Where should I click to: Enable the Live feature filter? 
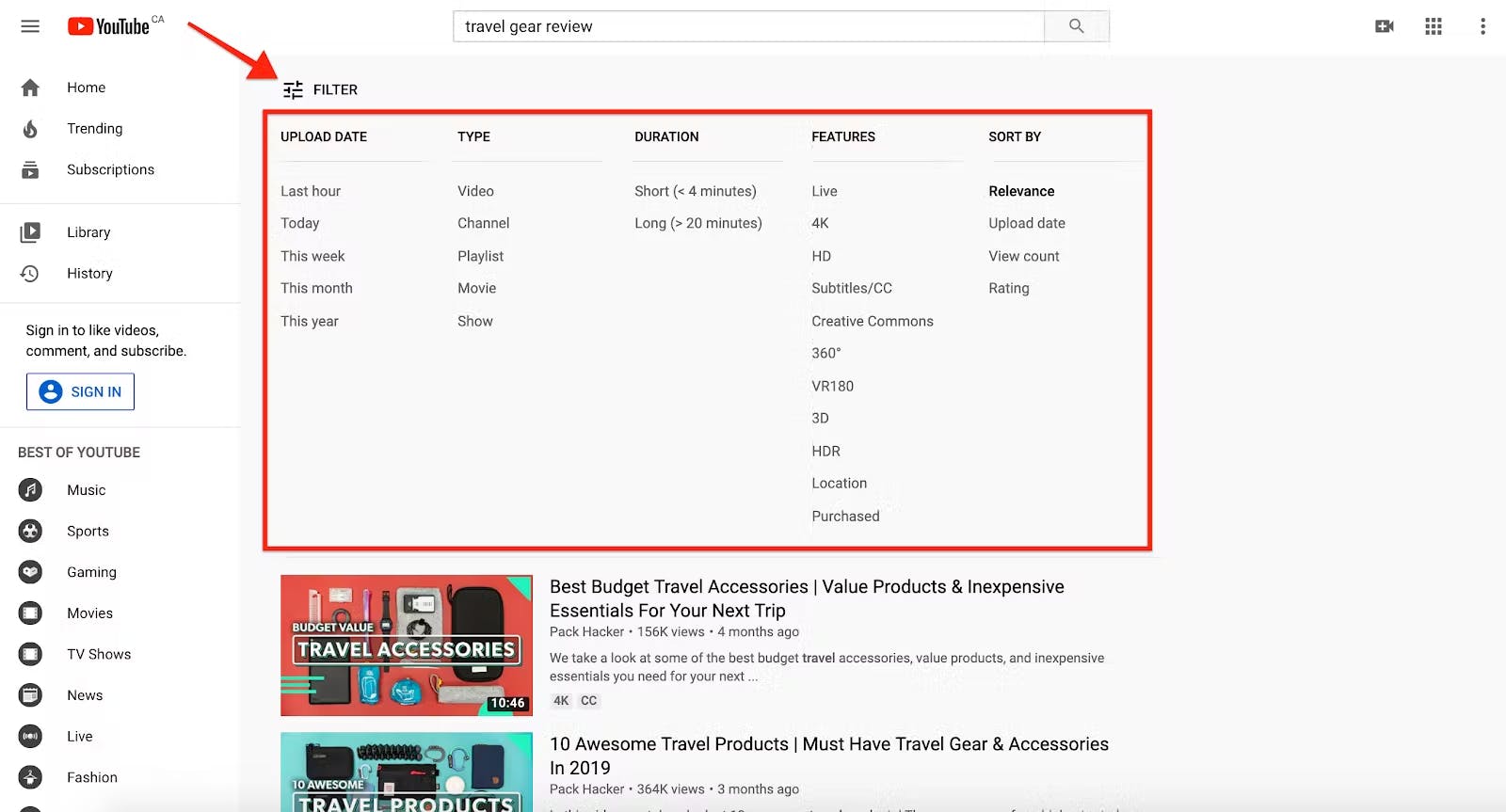click(x=825, y=191)
